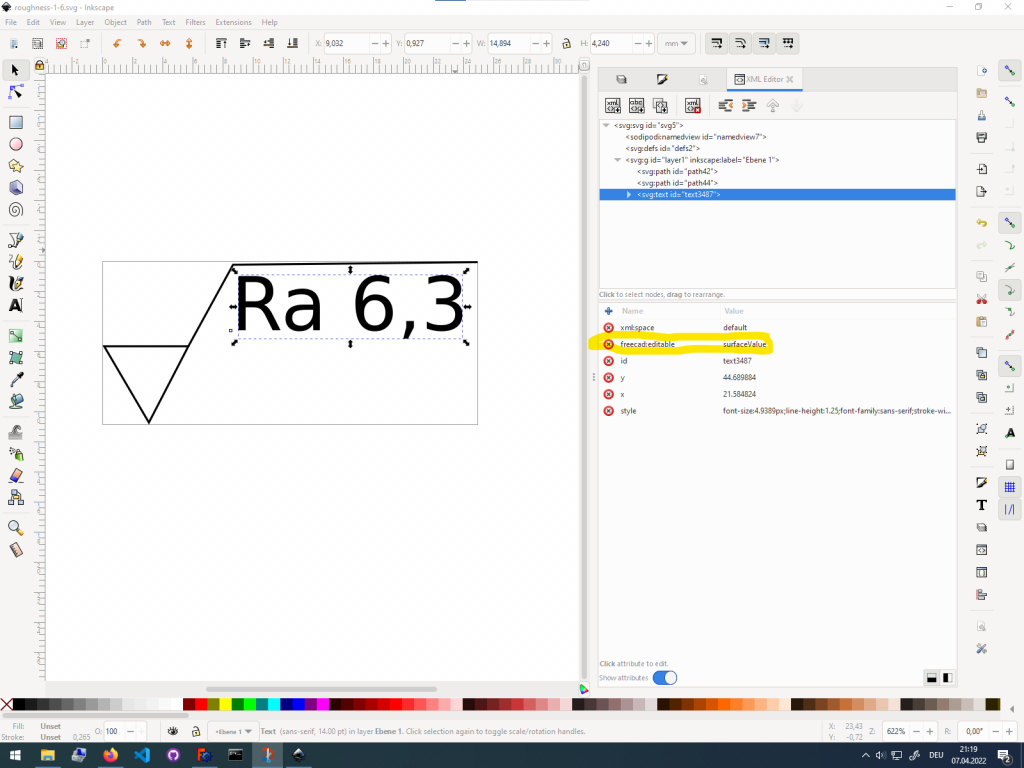Viewport: 1024px width, 768px height.
Task: Open the color palette menu arrow
Action: (x=1012, y=709)
